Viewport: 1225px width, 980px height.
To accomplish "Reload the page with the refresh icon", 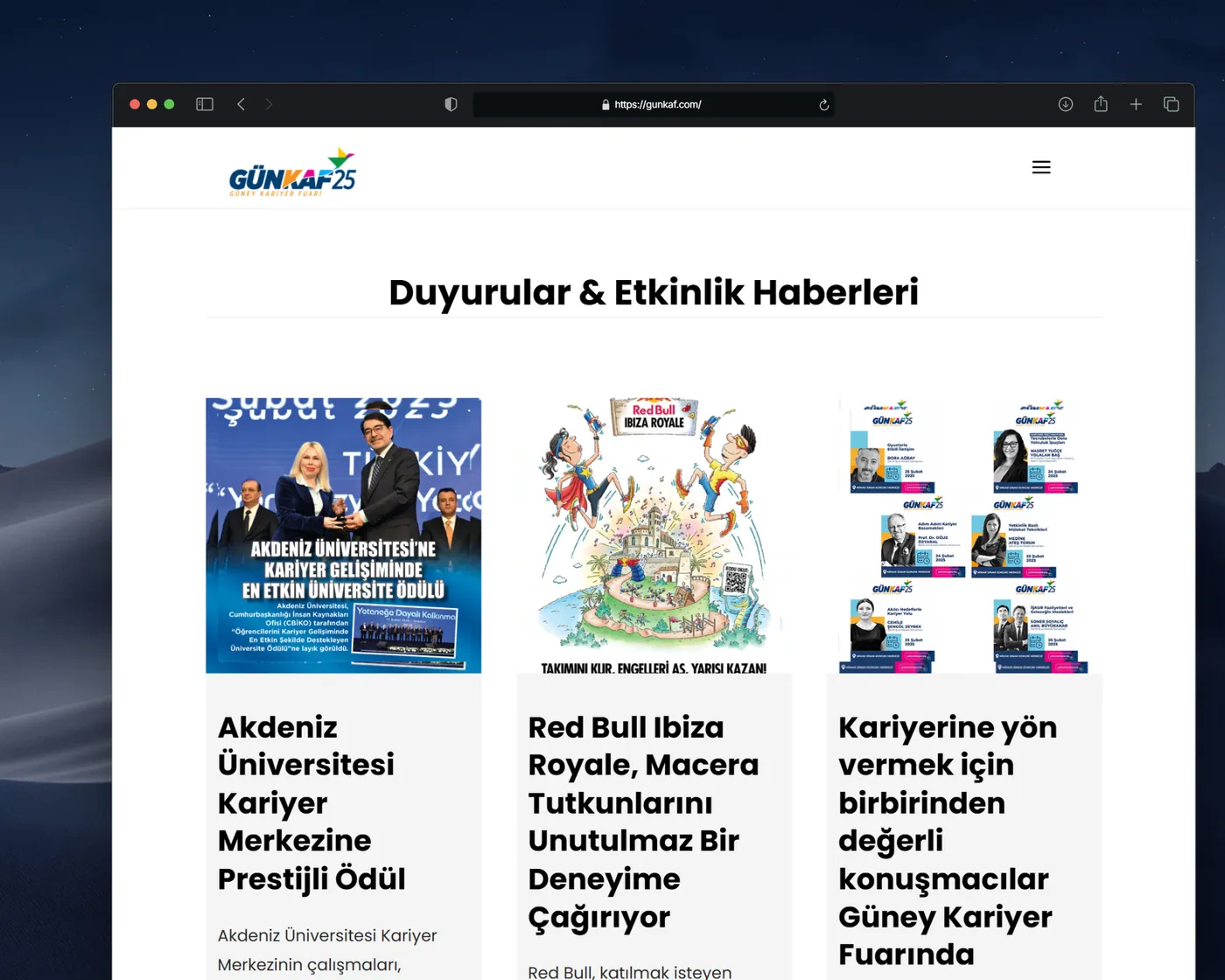I will [x=823, y=105].
